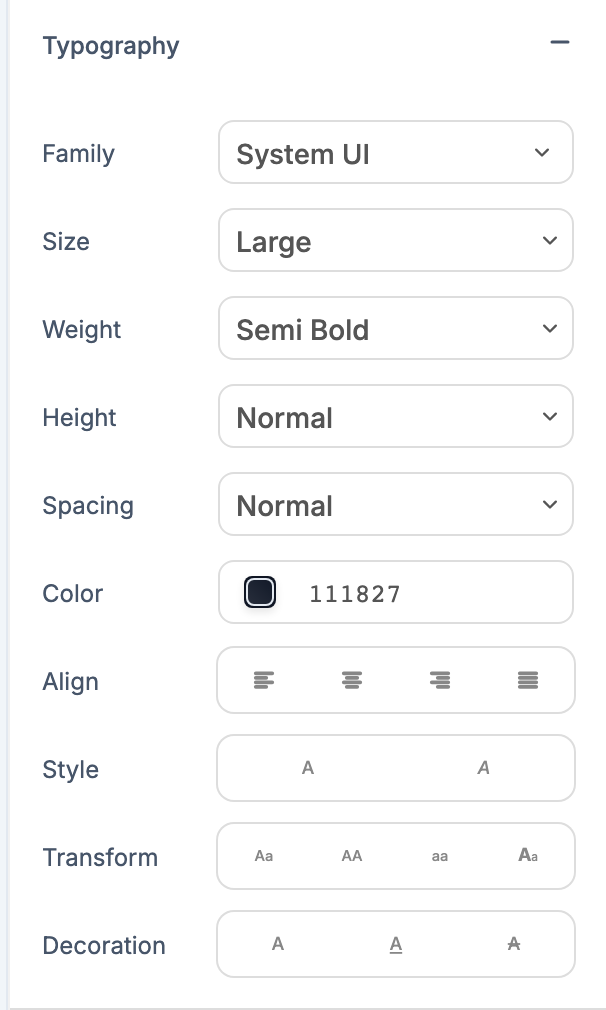The width and height of the screenshot is (606, 1010).
Task: Set transform to all lowercase
Action: [x=440, y=856]
